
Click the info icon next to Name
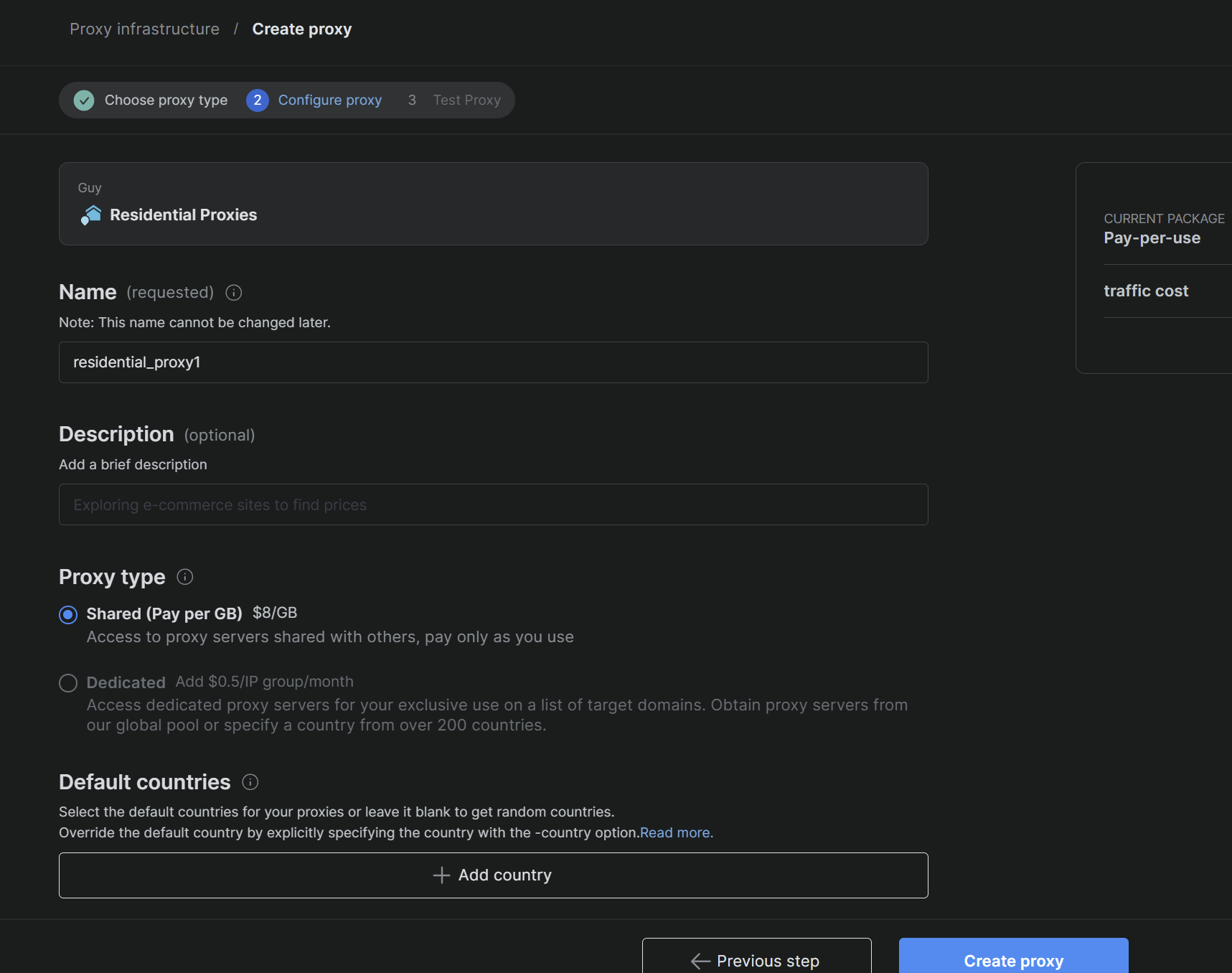click(233, 293)
